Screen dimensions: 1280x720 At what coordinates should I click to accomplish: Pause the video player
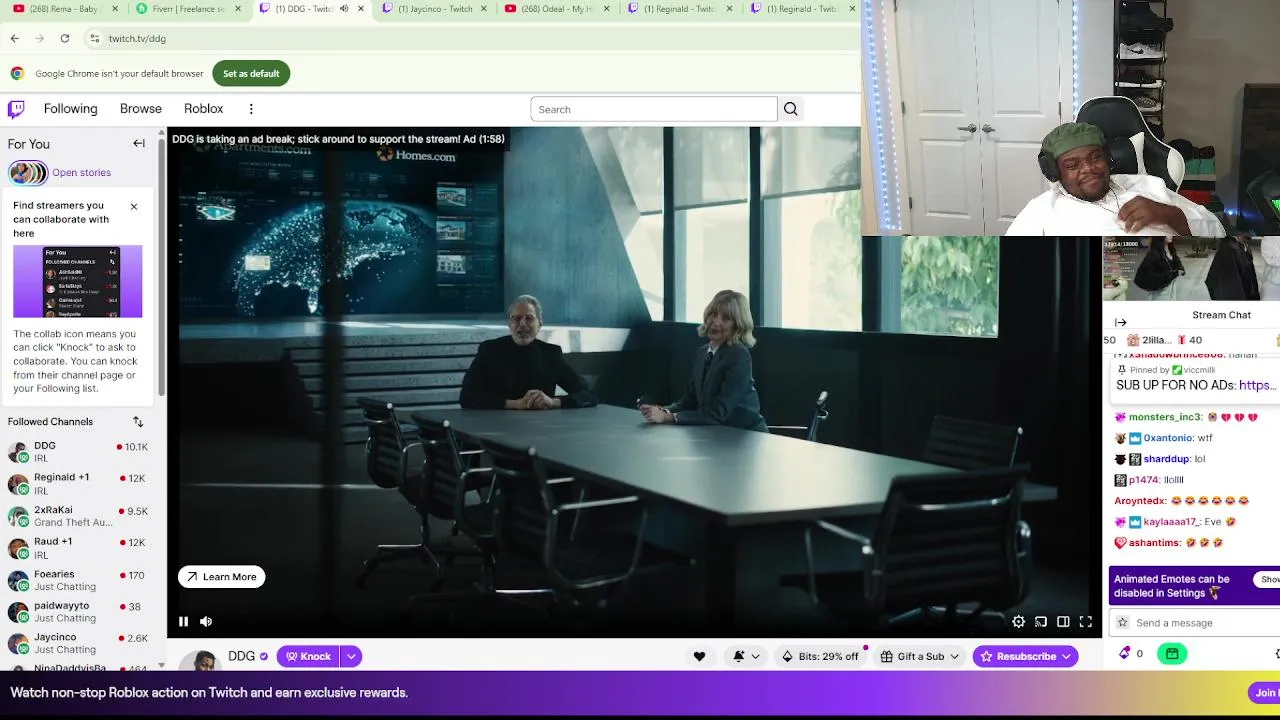pyautogui.click(x=183, y=622)
